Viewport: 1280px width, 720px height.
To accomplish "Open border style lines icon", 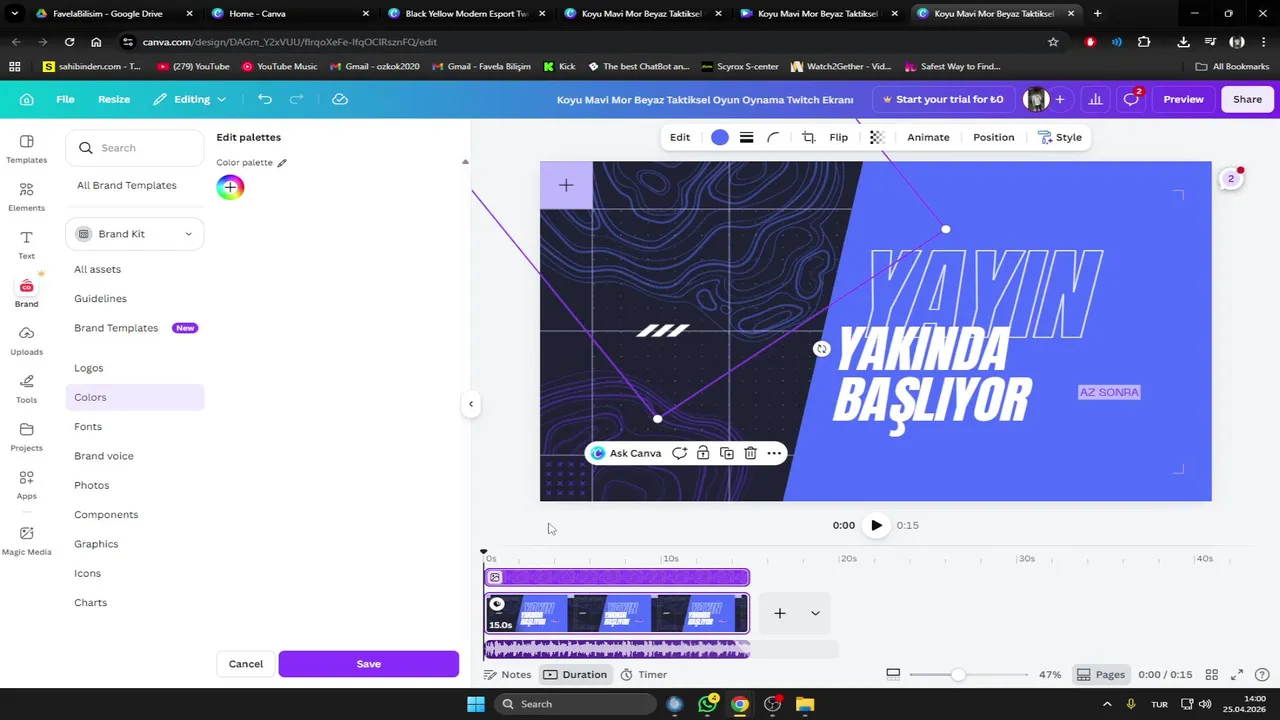I will 746,137.
